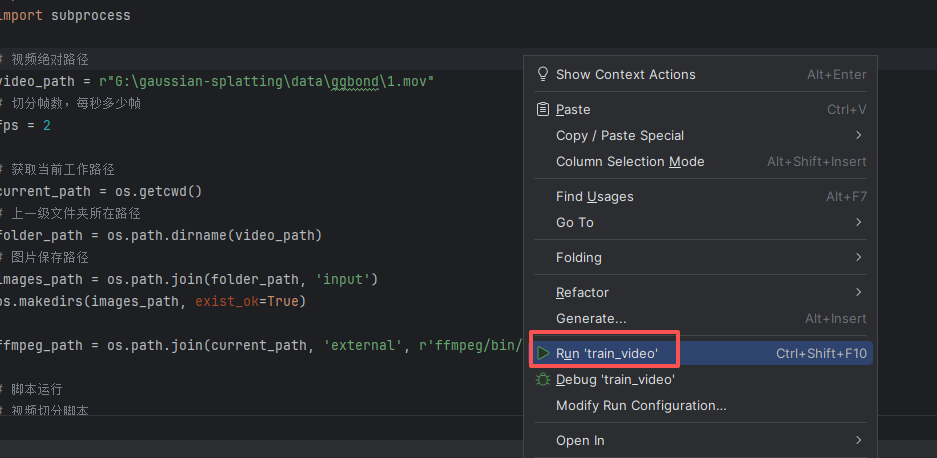
Task: Open the Refactor submenu
Action: [859, 292]
